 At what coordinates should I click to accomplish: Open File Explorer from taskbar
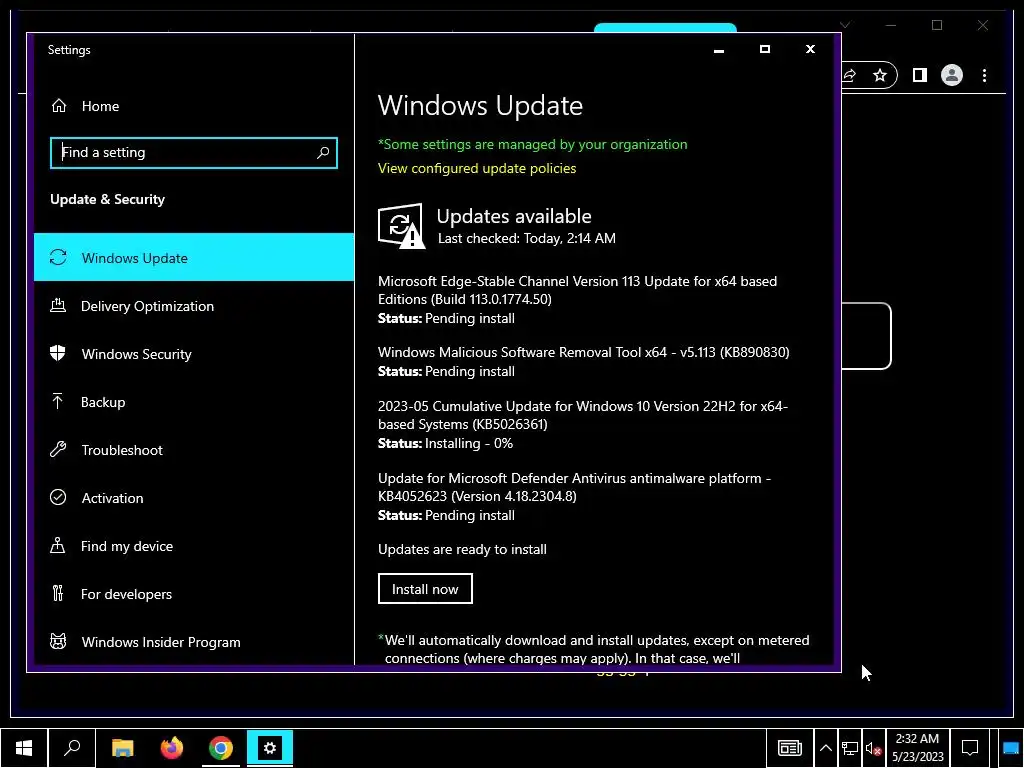(123, 748)
